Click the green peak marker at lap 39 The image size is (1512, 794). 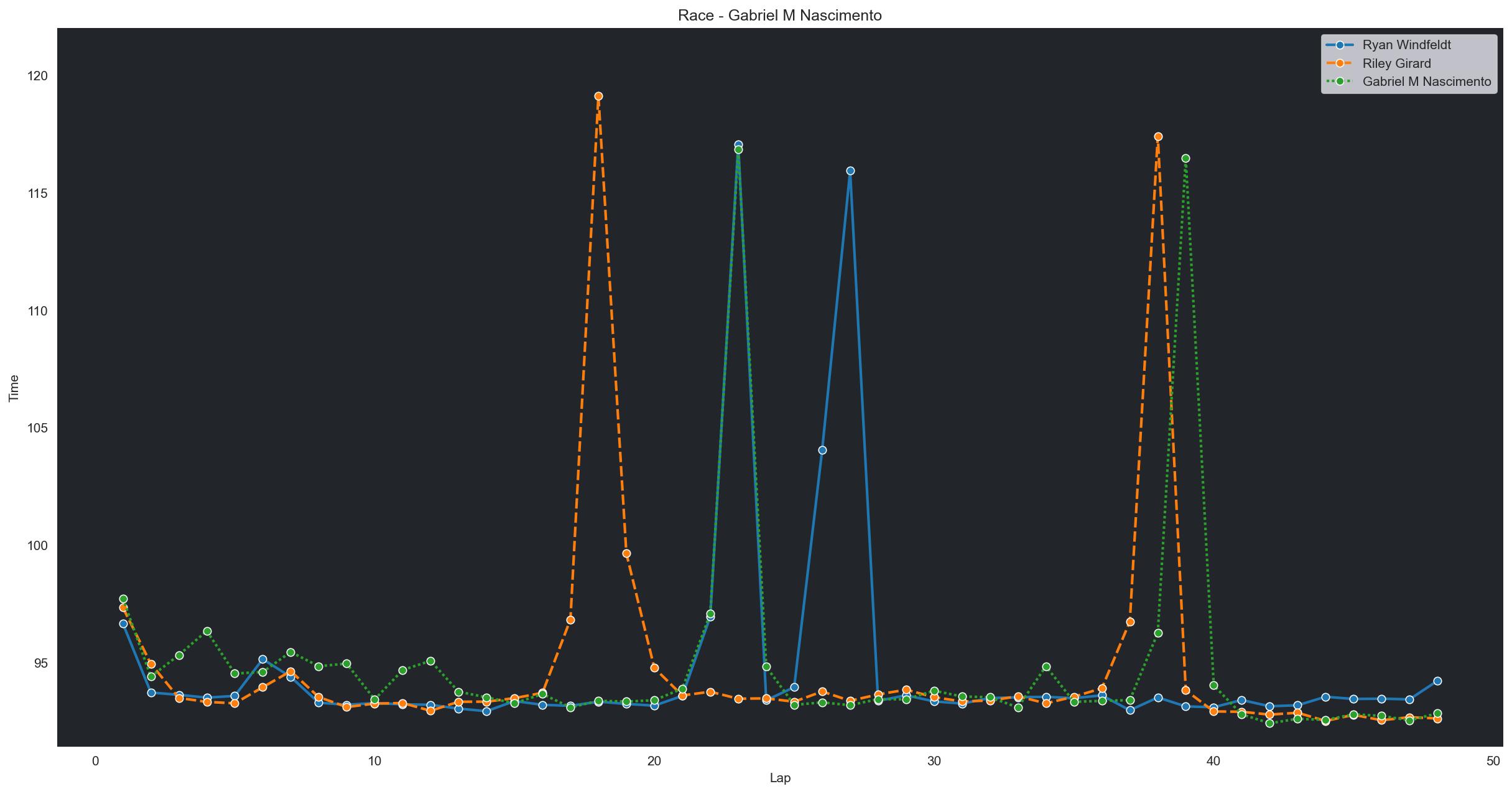1185,158
